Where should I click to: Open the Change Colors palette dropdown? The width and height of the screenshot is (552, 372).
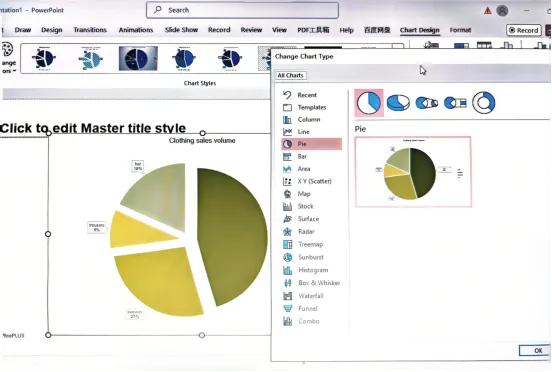(x=8, y=57)
